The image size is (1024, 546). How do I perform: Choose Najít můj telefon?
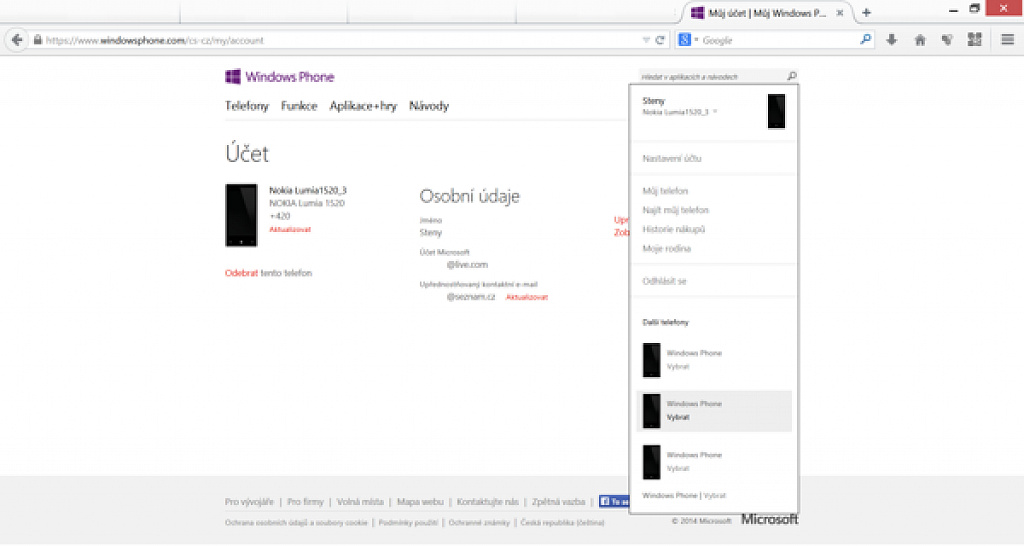pyautogui.click(x=676, y=210)
